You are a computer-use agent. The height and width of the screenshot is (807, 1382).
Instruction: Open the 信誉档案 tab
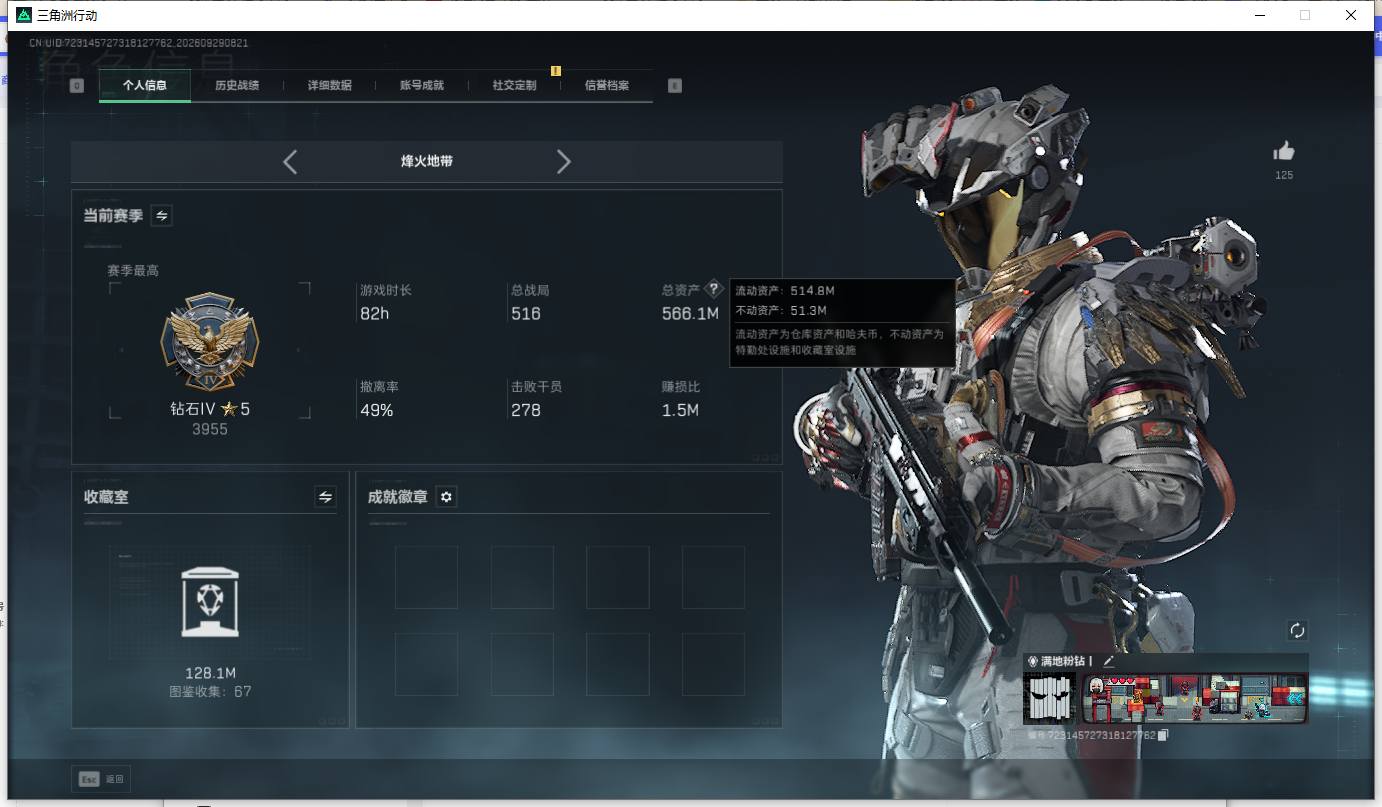tap(607, 86)
